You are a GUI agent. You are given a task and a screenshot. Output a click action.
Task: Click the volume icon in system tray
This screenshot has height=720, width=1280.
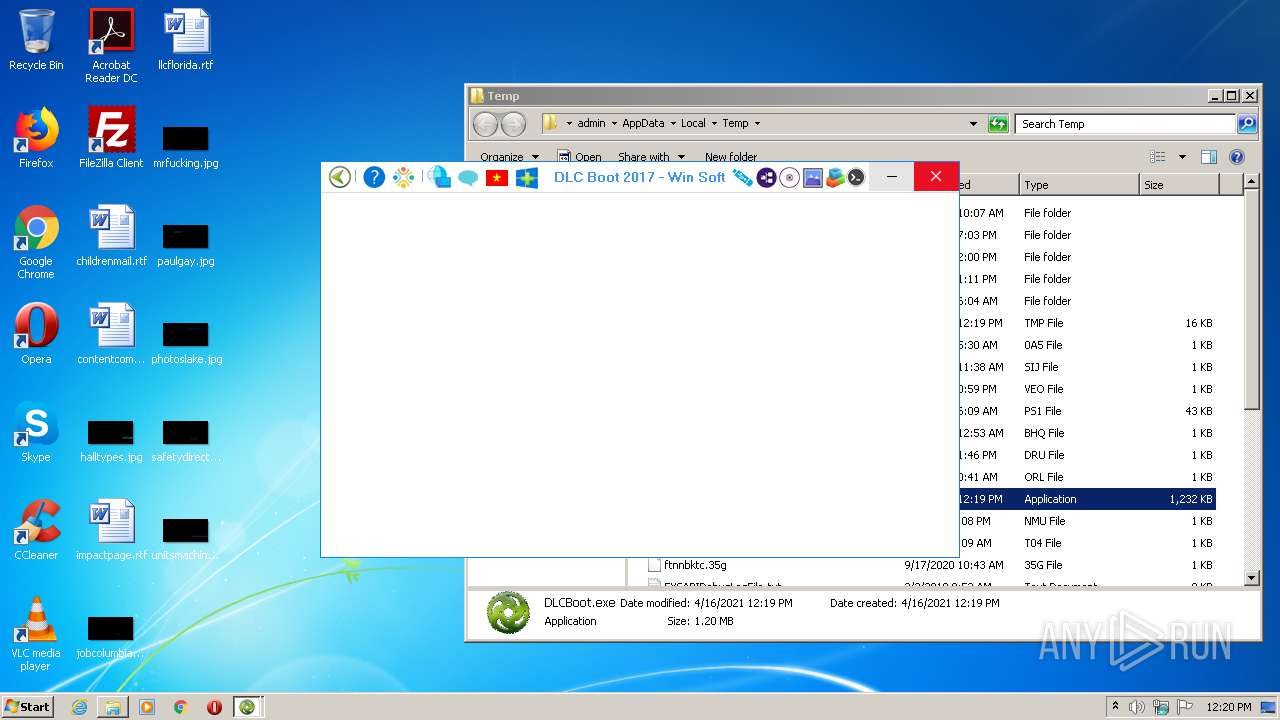tap(1137, 707)
